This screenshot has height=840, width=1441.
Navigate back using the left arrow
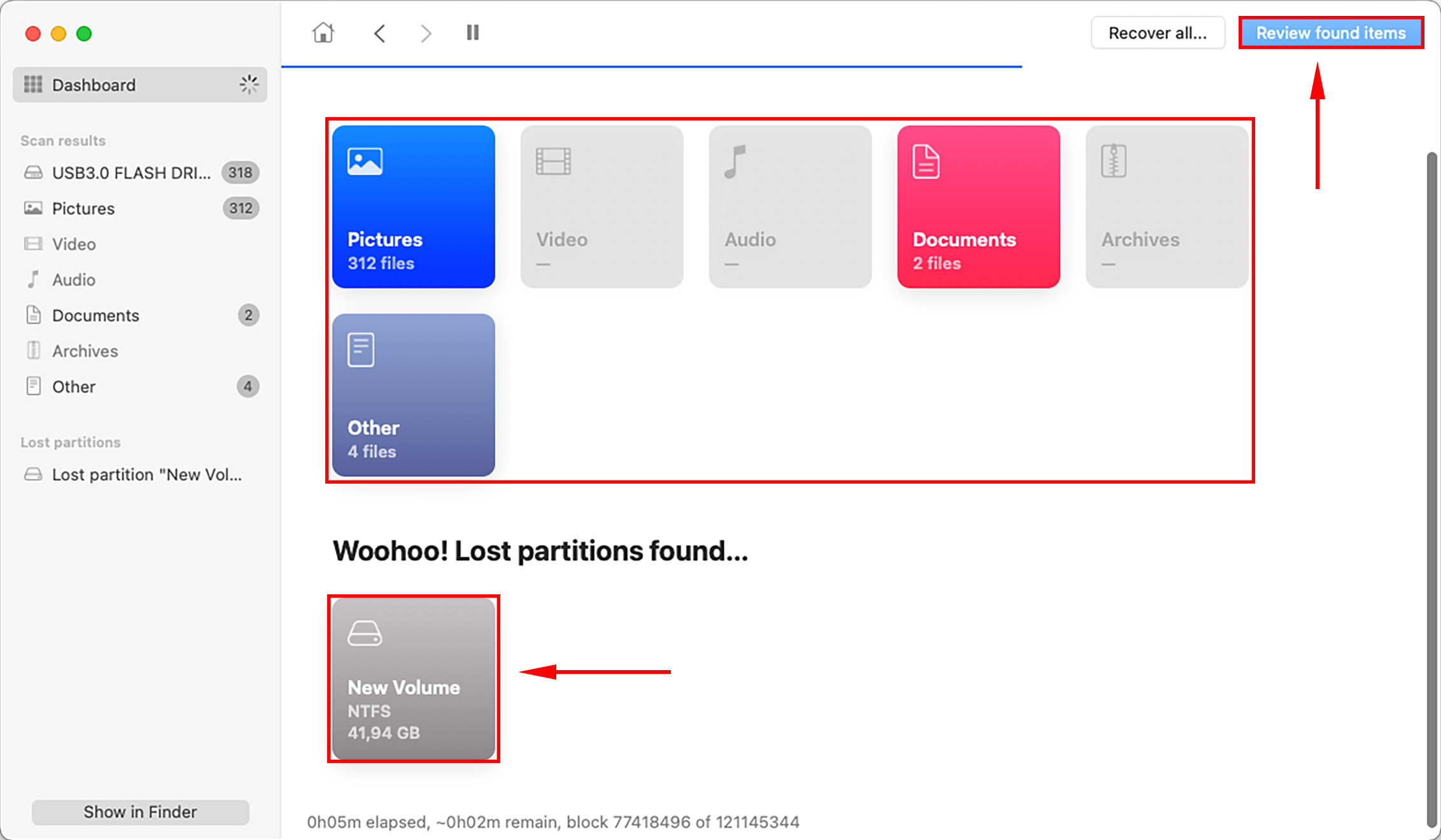(x=379, y=33)
